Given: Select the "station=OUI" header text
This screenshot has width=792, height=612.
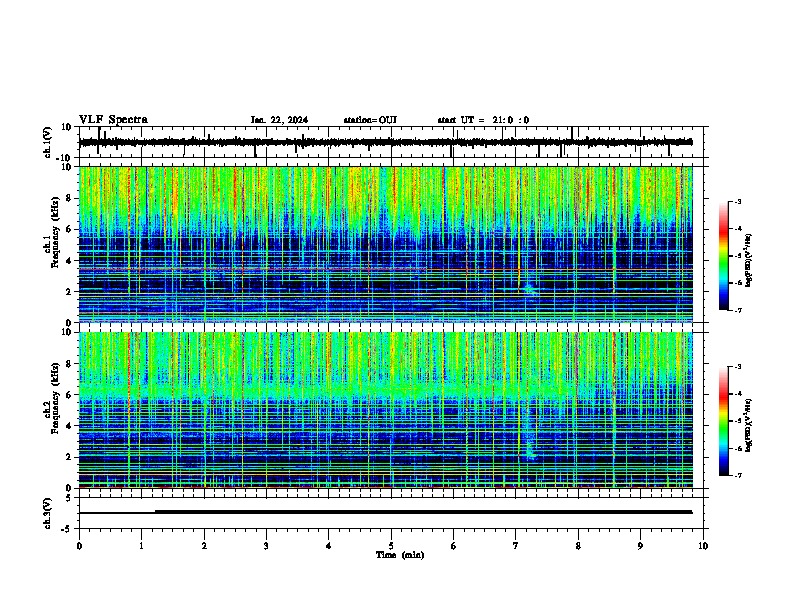Looking at the screenshot, I should [x=370, y=120].
